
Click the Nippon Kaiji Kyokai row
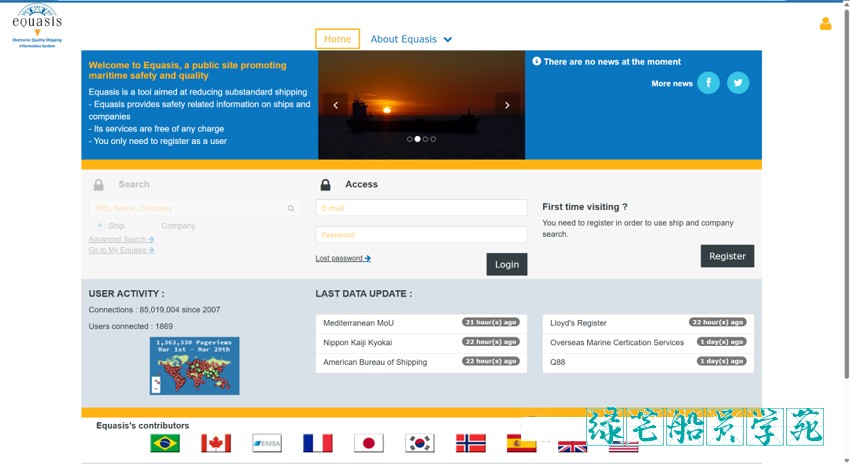tap(421, 342)
